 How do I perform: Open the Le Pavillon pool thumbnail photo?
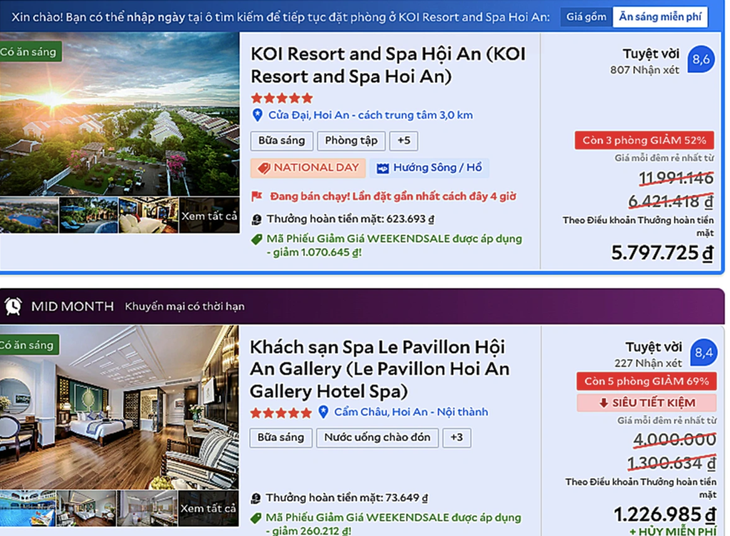[29, 508]
